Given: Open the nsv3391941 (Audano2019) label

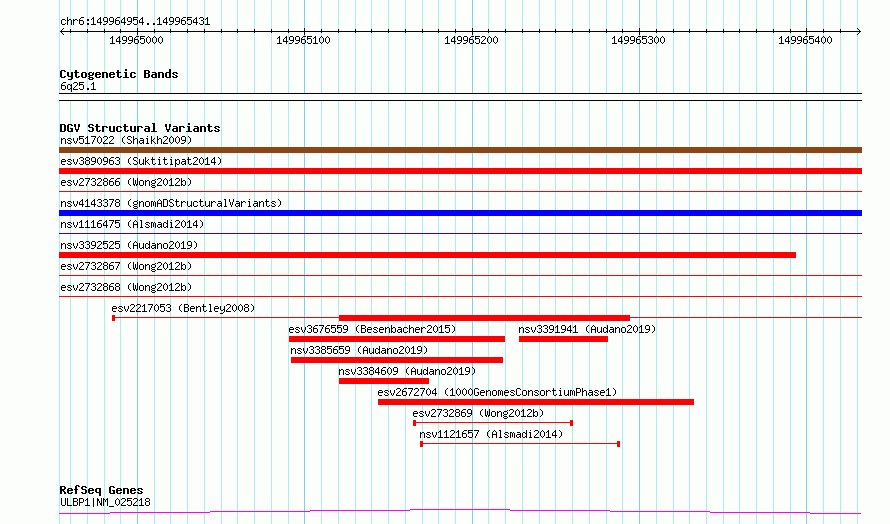Looking at the screenshot, I should [x=587, y=329].
